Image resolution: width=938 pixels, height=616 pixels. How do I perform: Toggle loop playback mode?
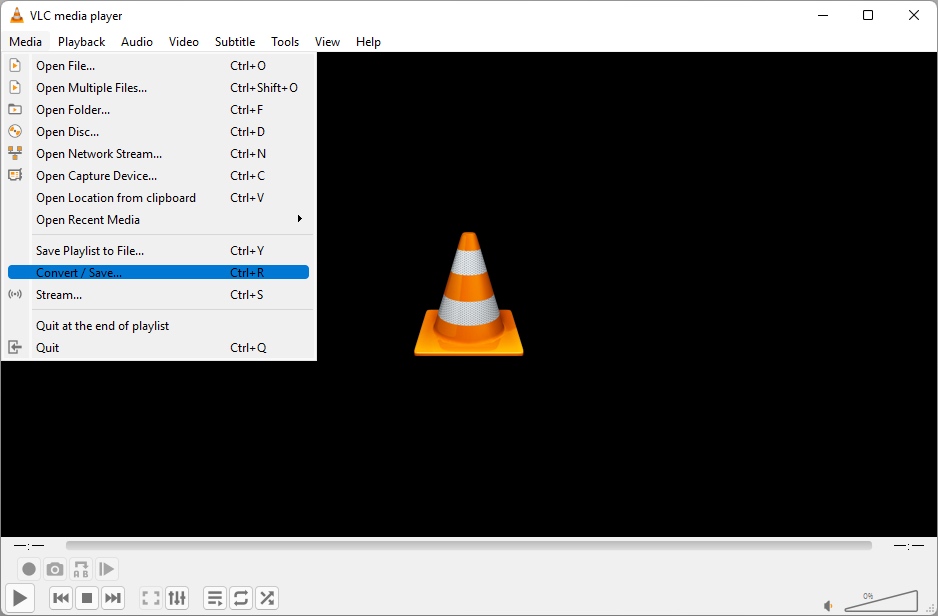240,597
